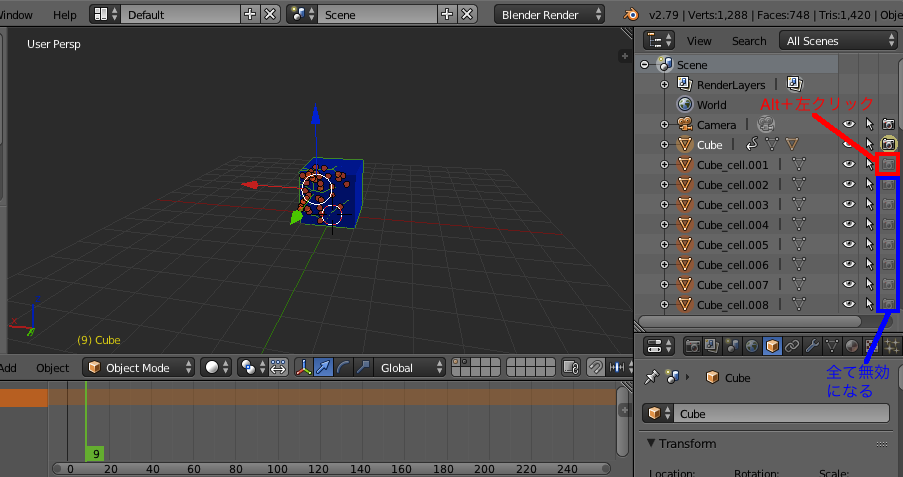Open the viewport shading dropdown

tap(216, 367)
